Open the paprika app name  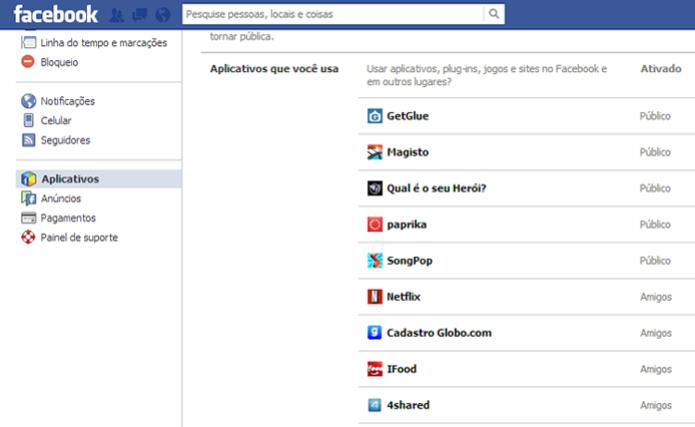coord(407,225)
